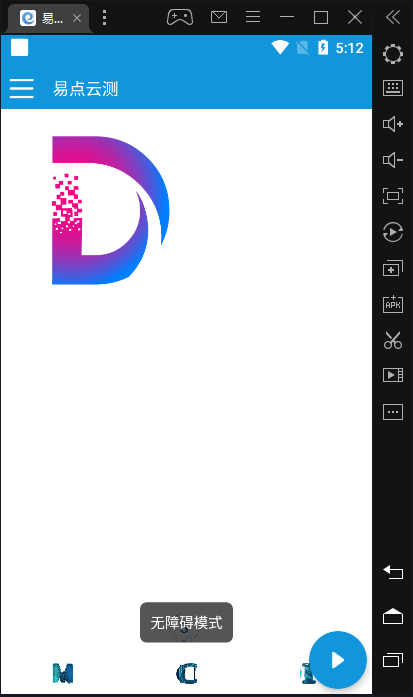
Task: Open the operation recorder icon
Action: pyautogui.click(x=393, y=232)
